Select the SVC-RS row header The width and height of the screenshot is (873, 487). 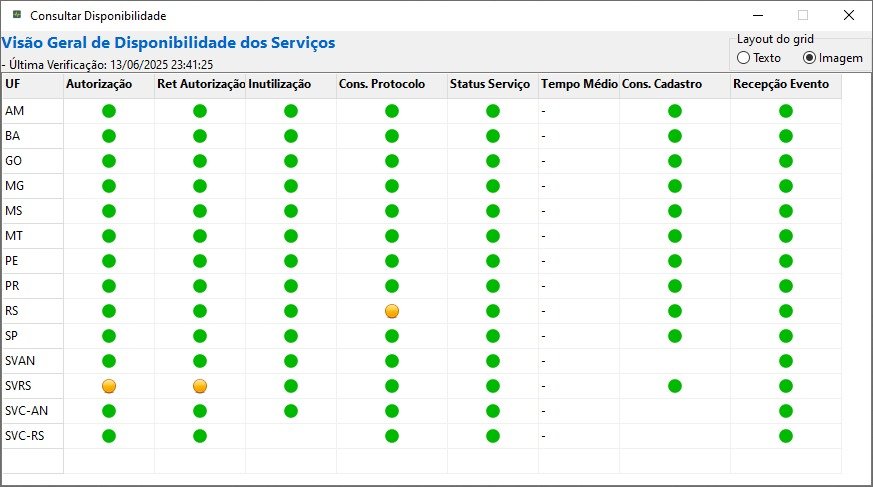pos(33,436)
